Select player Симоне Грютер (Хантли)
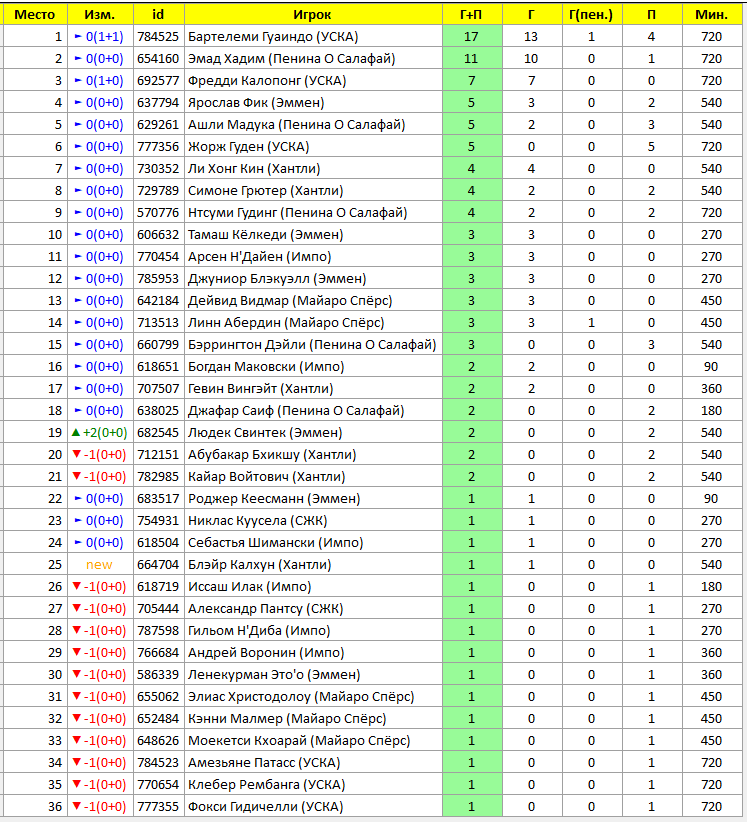This screenshot has height=822, width=747. (266, 191)
